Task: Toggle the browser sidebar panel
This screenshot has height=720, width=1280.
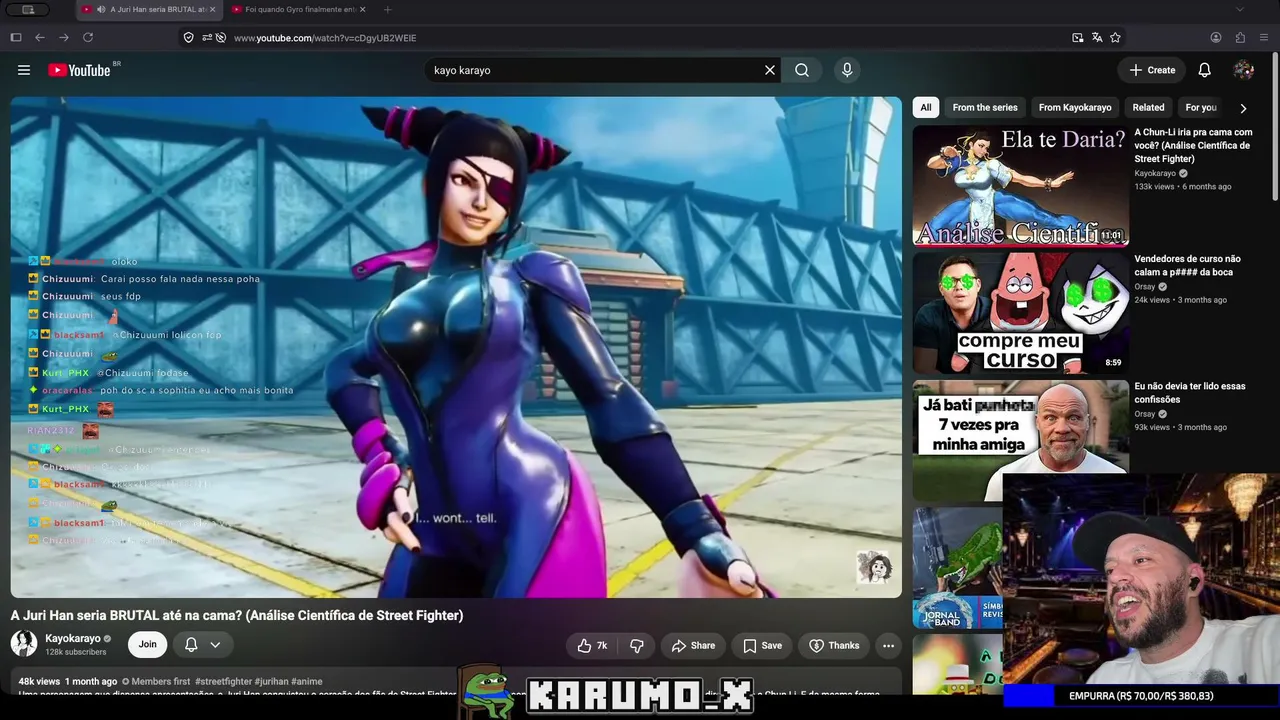Action: [x=16, y=37]
